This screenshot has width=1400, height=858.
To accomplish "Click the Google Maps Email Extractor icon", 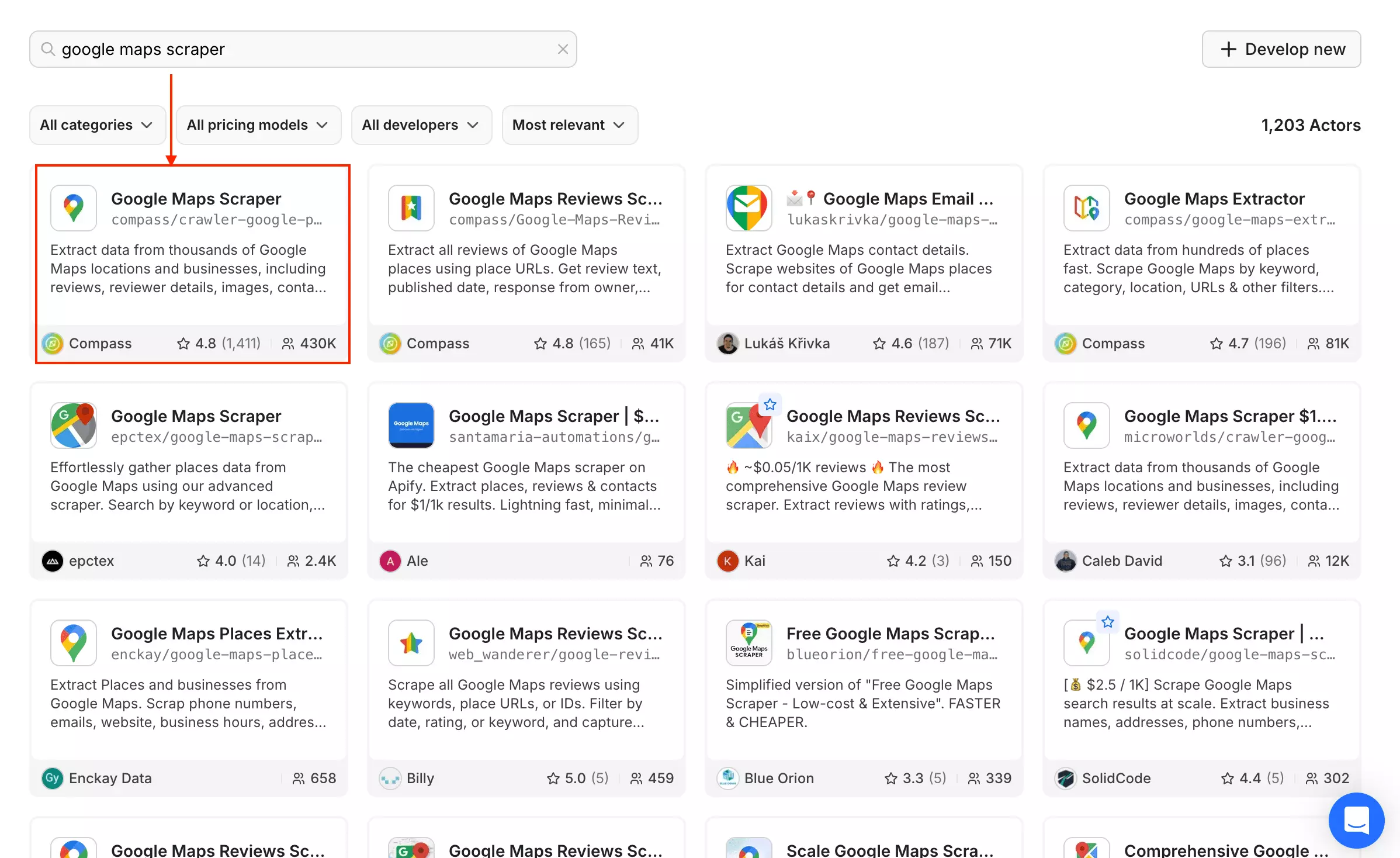I will pos(749,208).
